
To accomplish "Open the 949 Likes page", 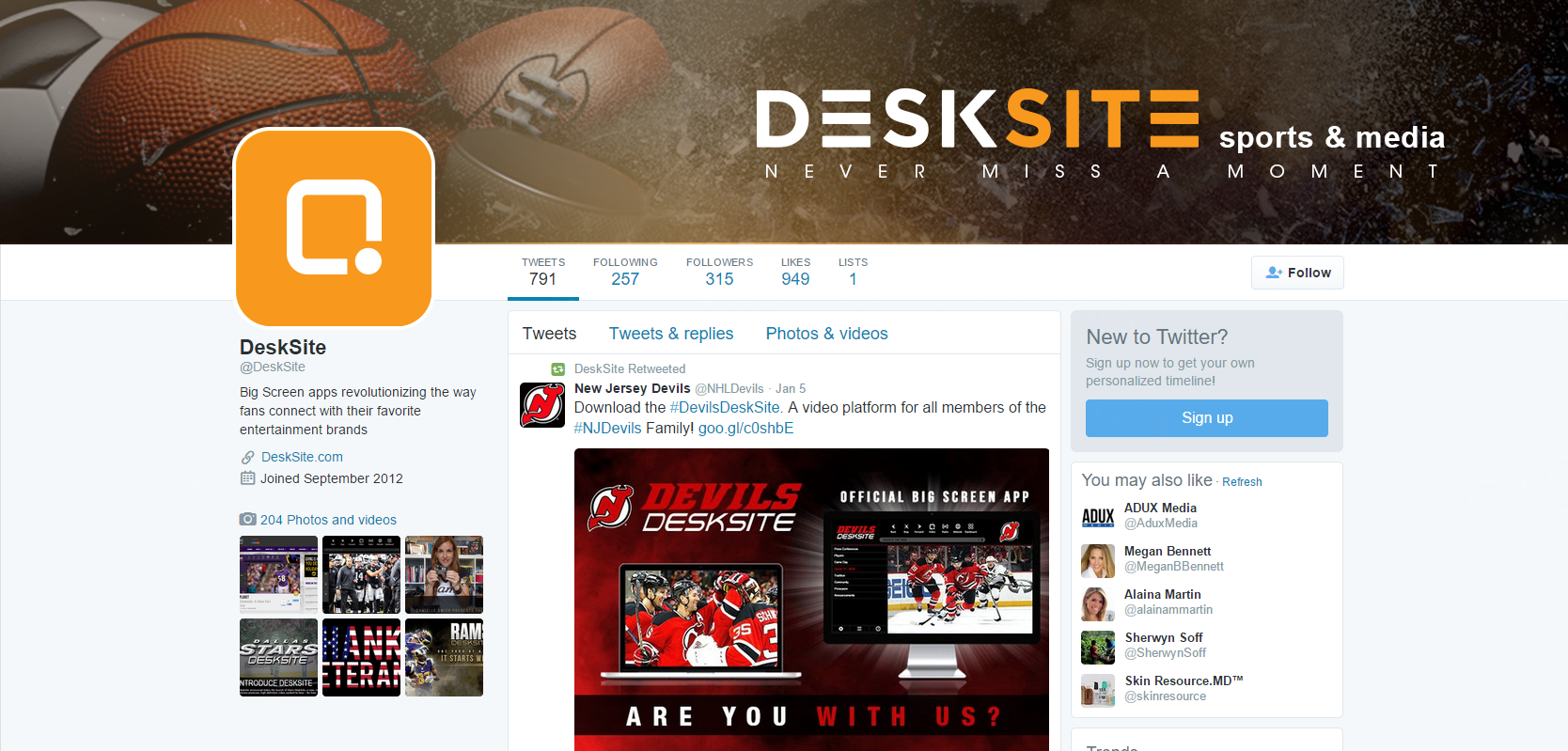I will click(795, 272).
